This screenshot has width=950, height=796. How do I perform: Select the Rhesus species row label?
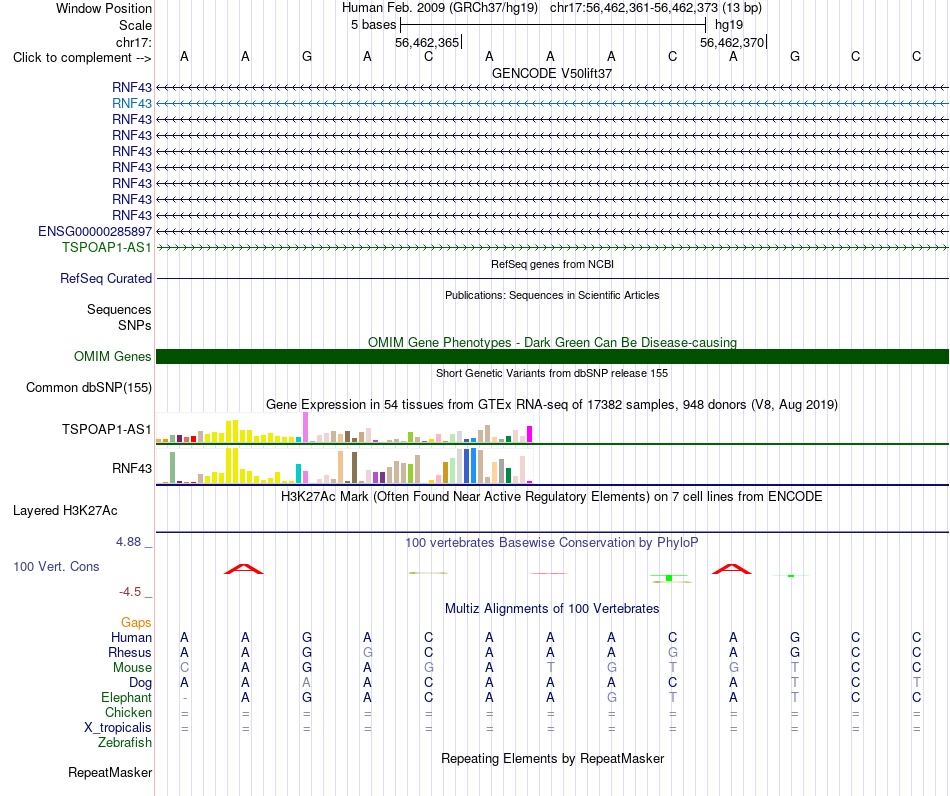[x=130, y=652]
